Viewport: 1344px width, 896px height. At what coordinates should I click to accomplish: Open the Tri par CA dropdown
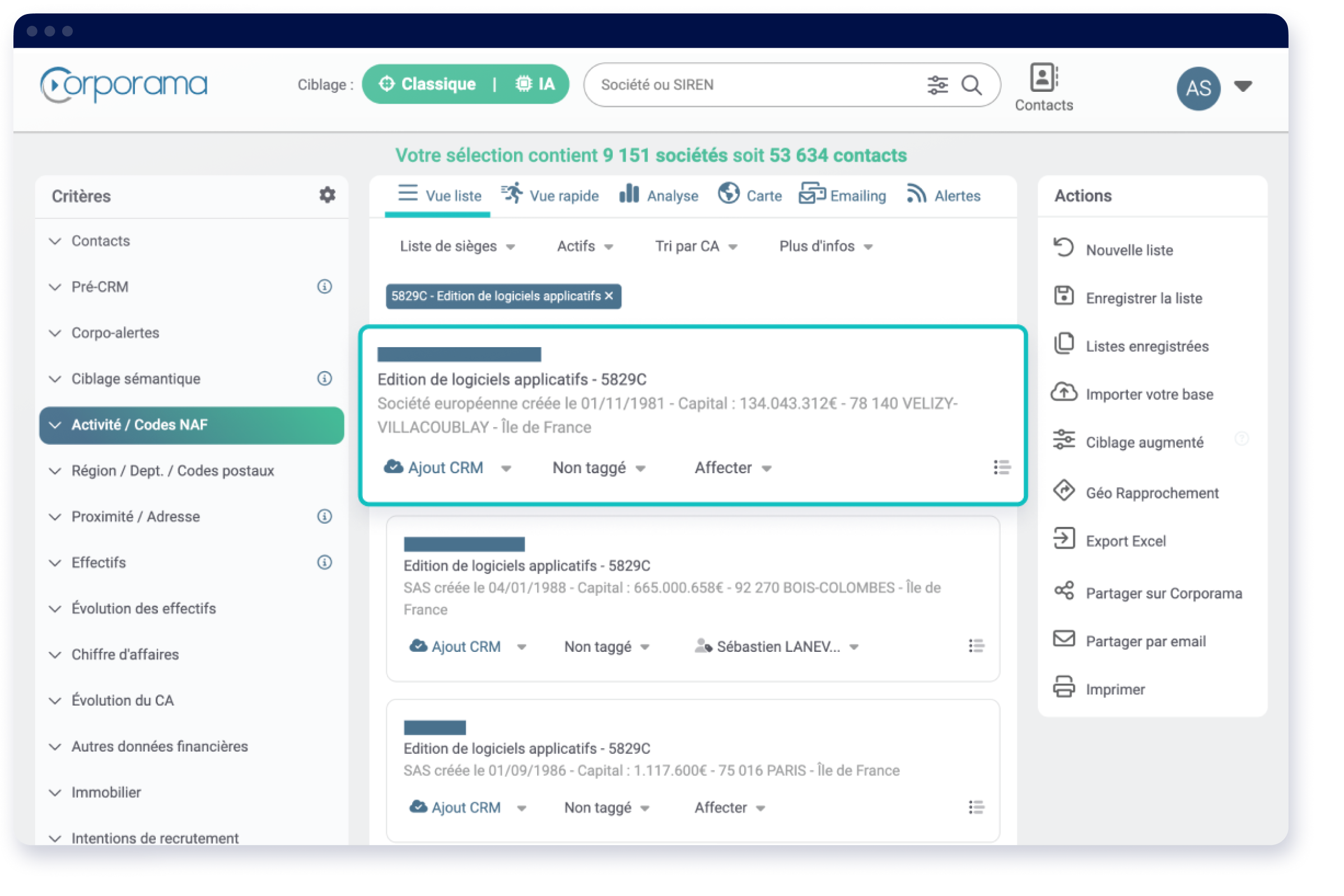(696, 246)
